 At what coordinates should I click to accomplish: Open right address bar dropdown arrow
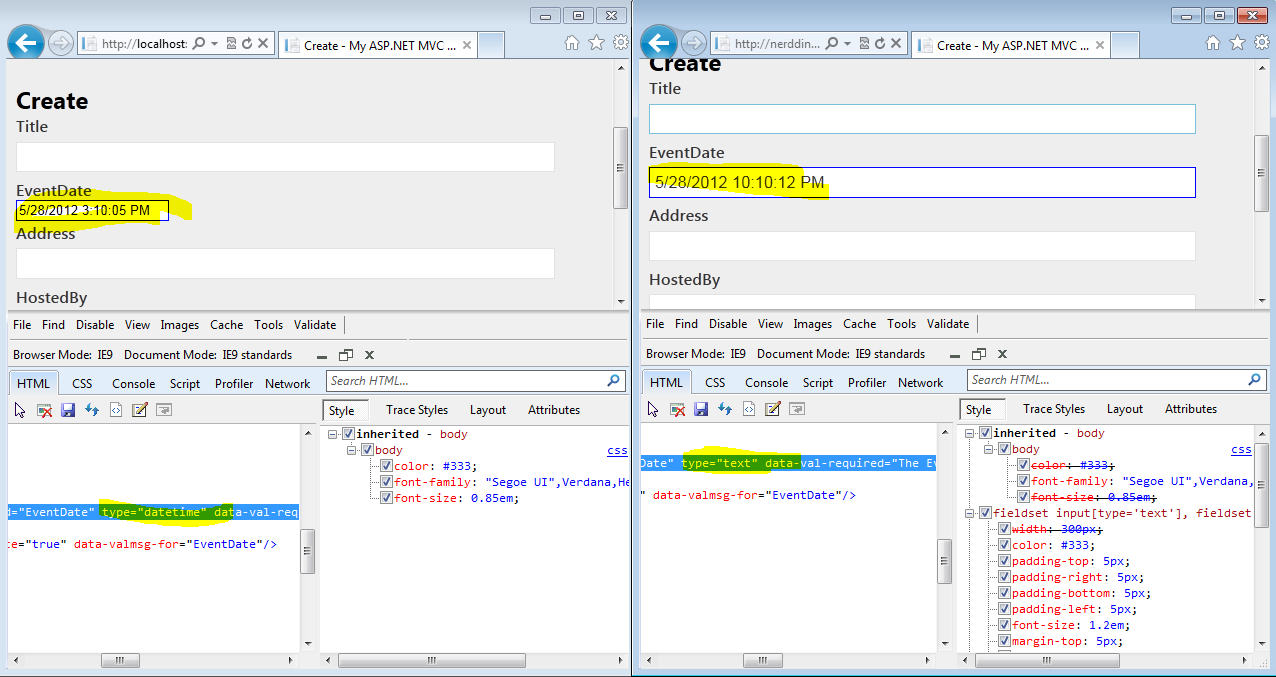[847, 44]
